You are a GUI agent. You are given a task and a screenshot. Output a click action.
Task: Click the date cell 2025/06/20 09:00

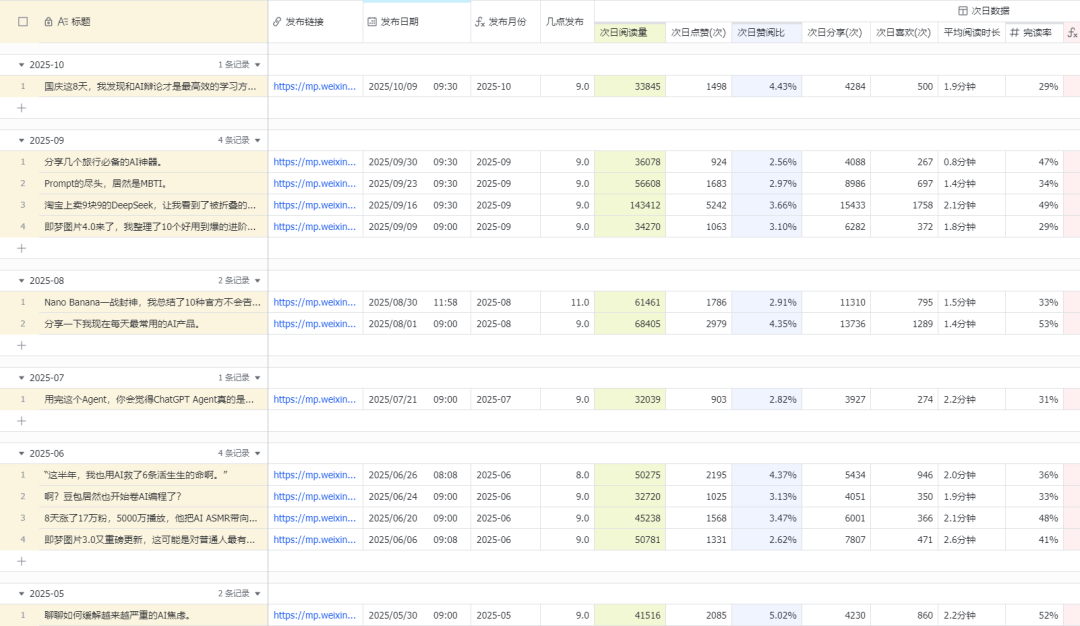click(x=417, y=519)
